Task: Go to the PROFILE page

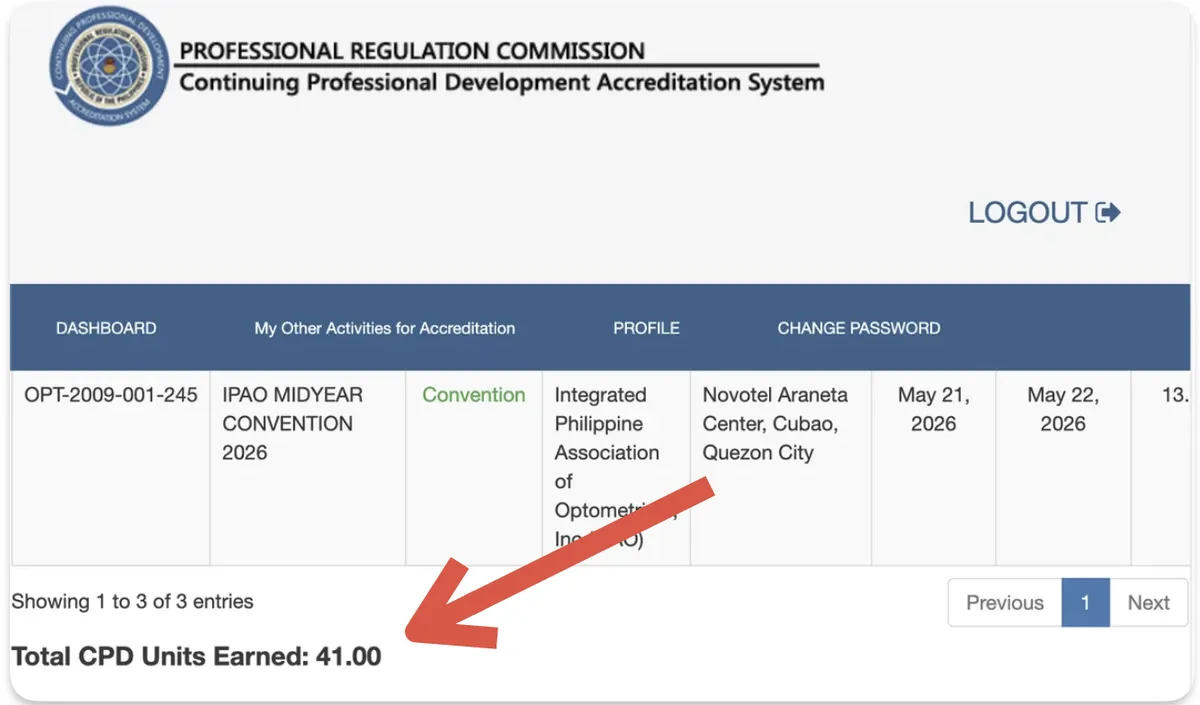Action: pyautogui.click(x=646, y=328)
